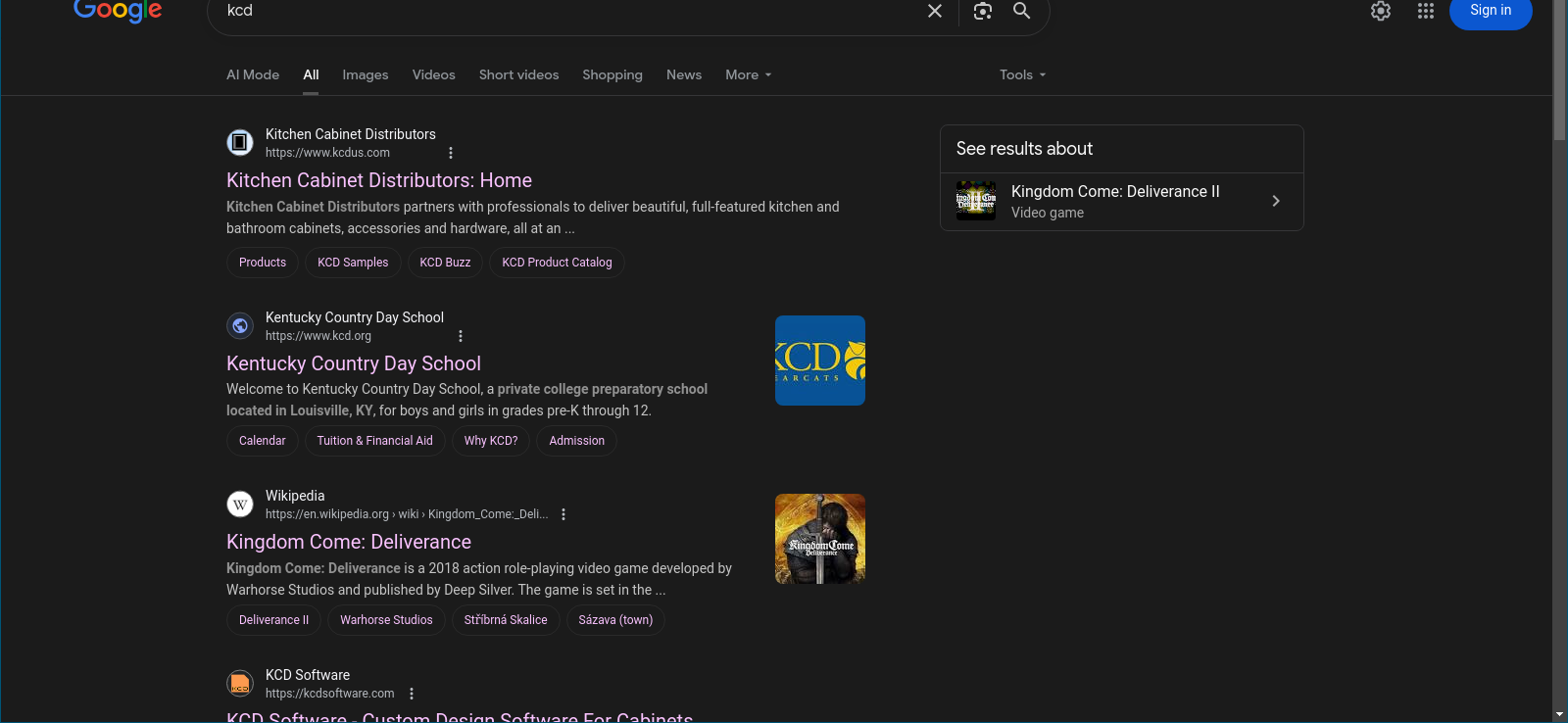Click the KCD Product Catalog chip
The image size is (1568, 723).
point(557,263)
